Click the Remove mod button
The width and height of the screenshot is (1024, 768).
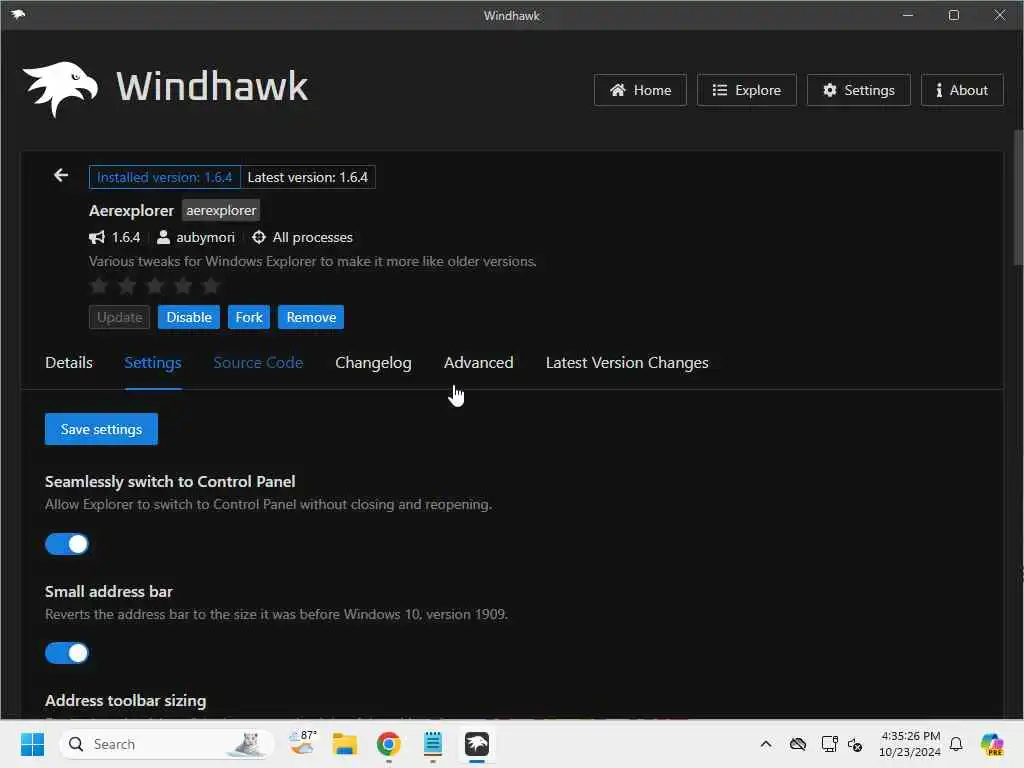click(311, 317)
